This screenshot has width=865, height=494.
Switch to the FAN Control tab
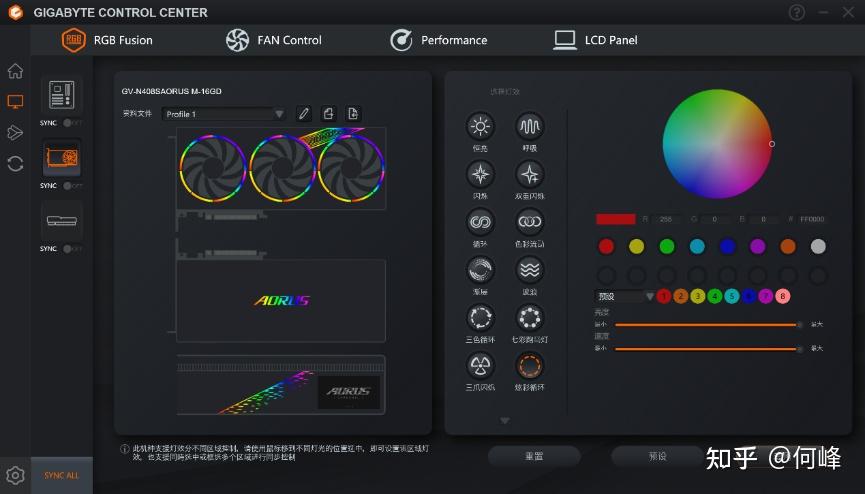point(274,40)
